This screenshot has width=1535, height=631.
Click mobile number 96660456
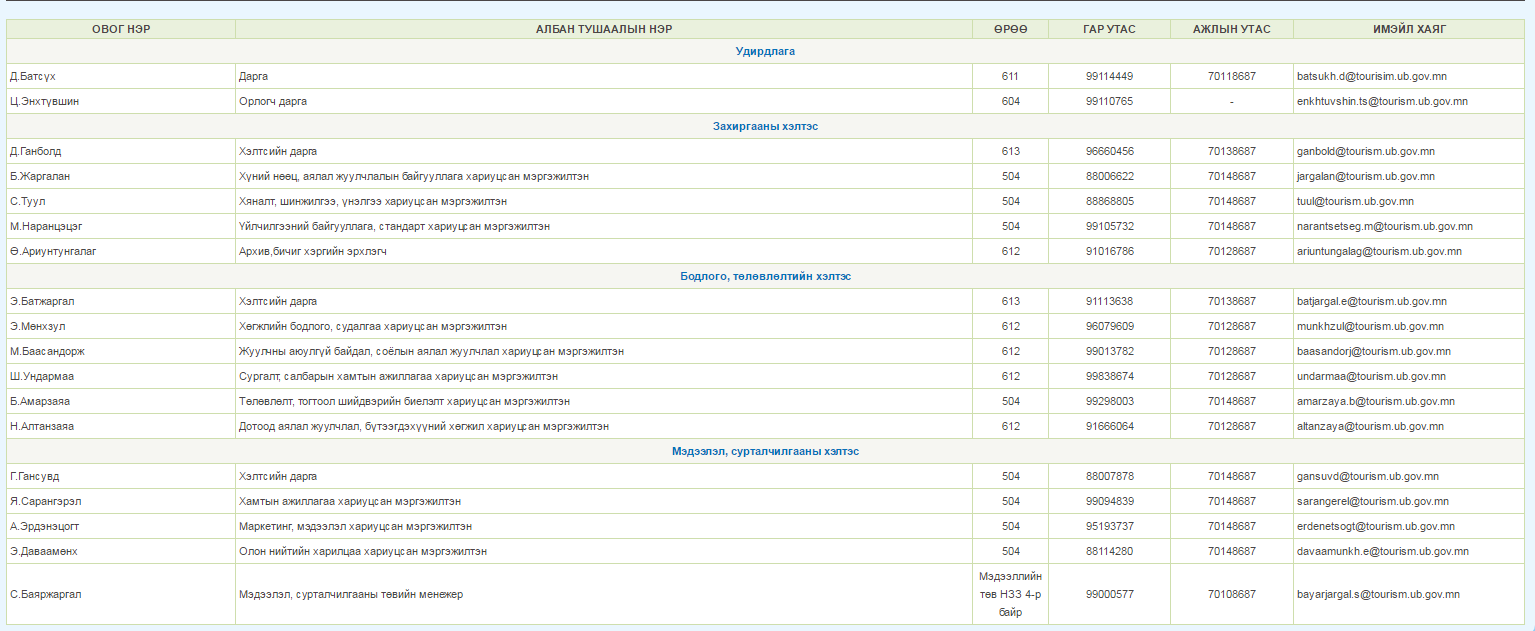[1109, 151]
